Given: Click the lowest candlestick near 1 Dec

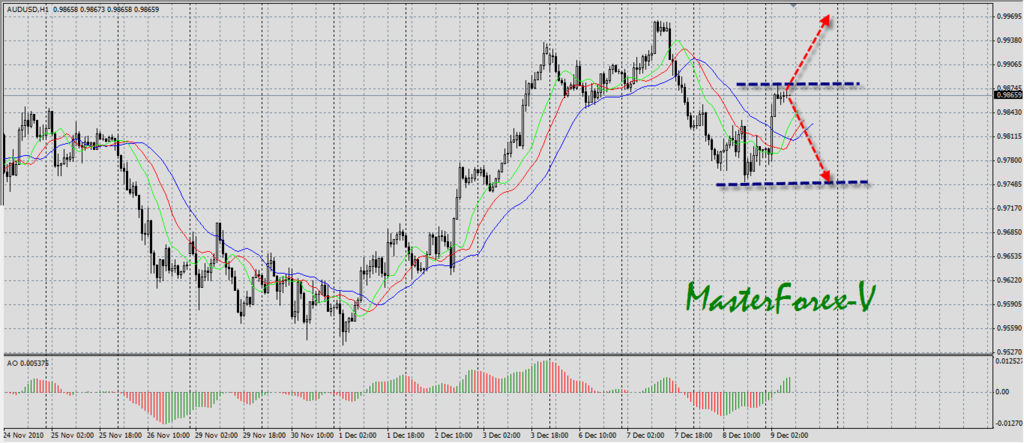Looking at the screenshot, I should click(344, 340).
